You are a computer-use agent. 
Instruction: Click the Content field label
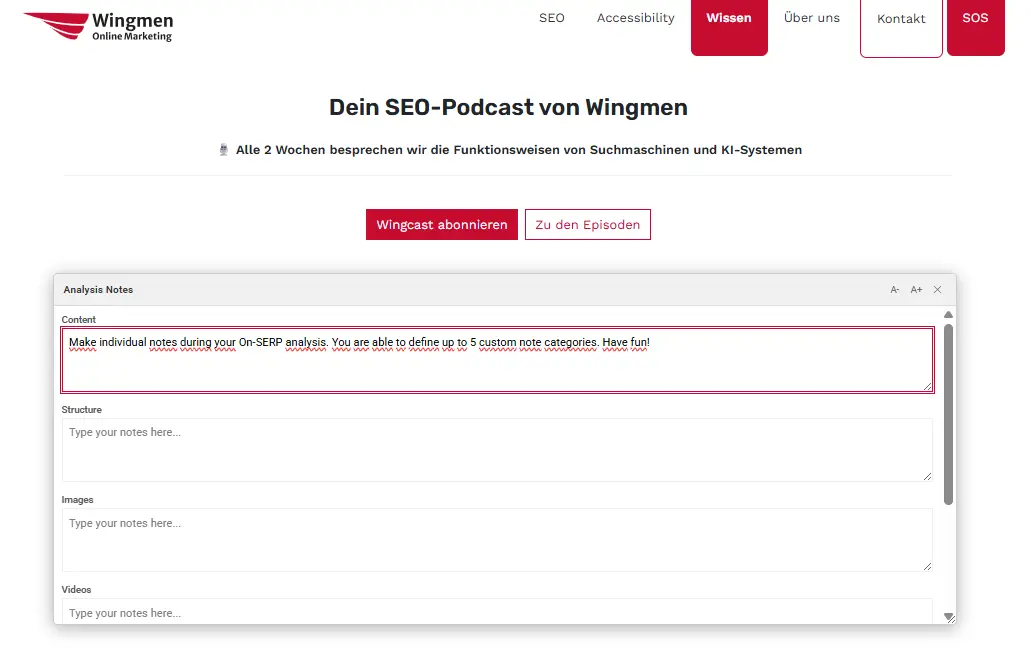(79, 320)
